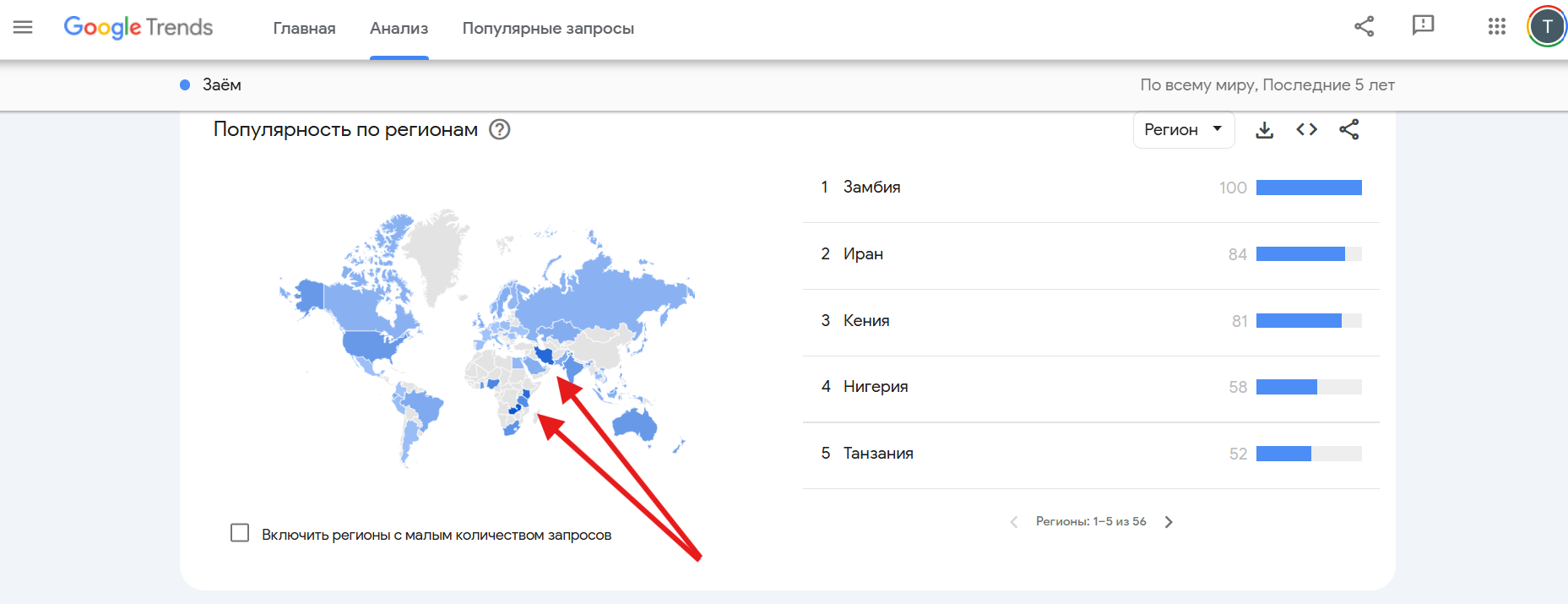This screenshot has width=1568, height=604.
Task: Enable including low search volume regions
Action: (x=240, y=533)
